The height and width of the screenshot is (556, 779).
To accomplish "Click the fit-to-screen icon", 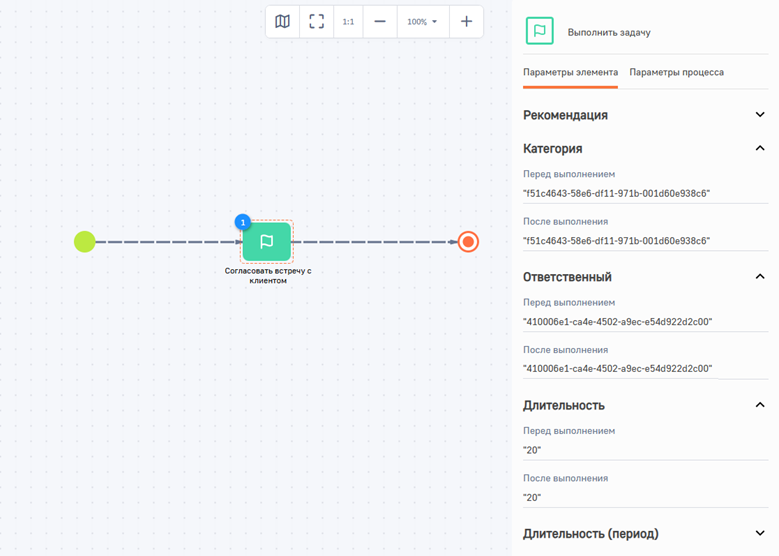I will point(316,21).
